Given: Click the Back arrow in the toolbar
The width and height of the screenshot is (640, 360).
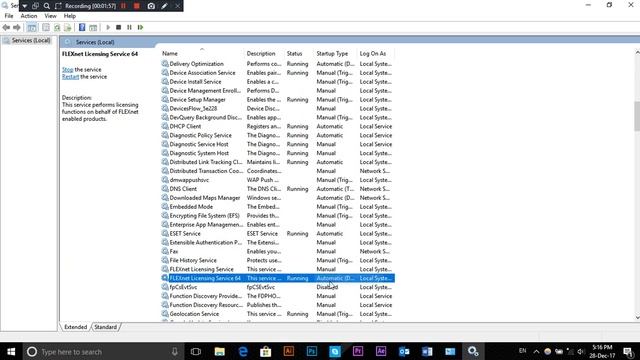Looking at the screenshot, I should [x=6, y=27].
